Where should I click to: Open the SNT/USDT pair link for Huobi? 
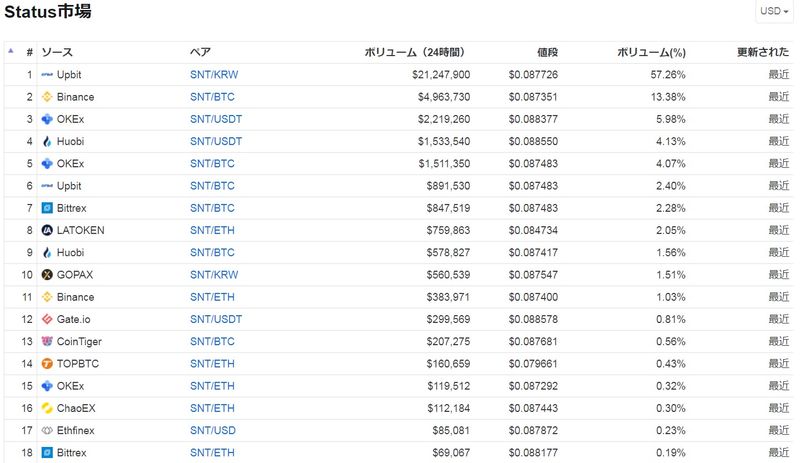216,142
